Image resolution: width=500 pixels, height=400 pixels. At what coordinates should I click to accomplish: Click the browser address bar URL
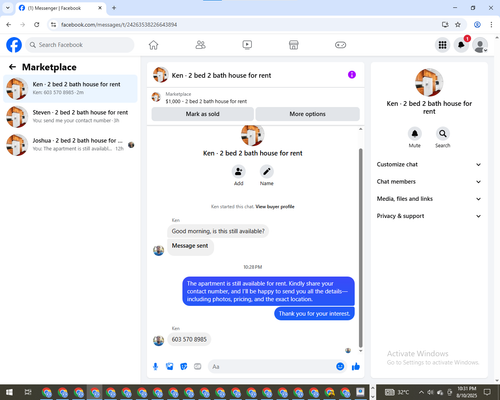pyautogui.click(x=119, y=25)
